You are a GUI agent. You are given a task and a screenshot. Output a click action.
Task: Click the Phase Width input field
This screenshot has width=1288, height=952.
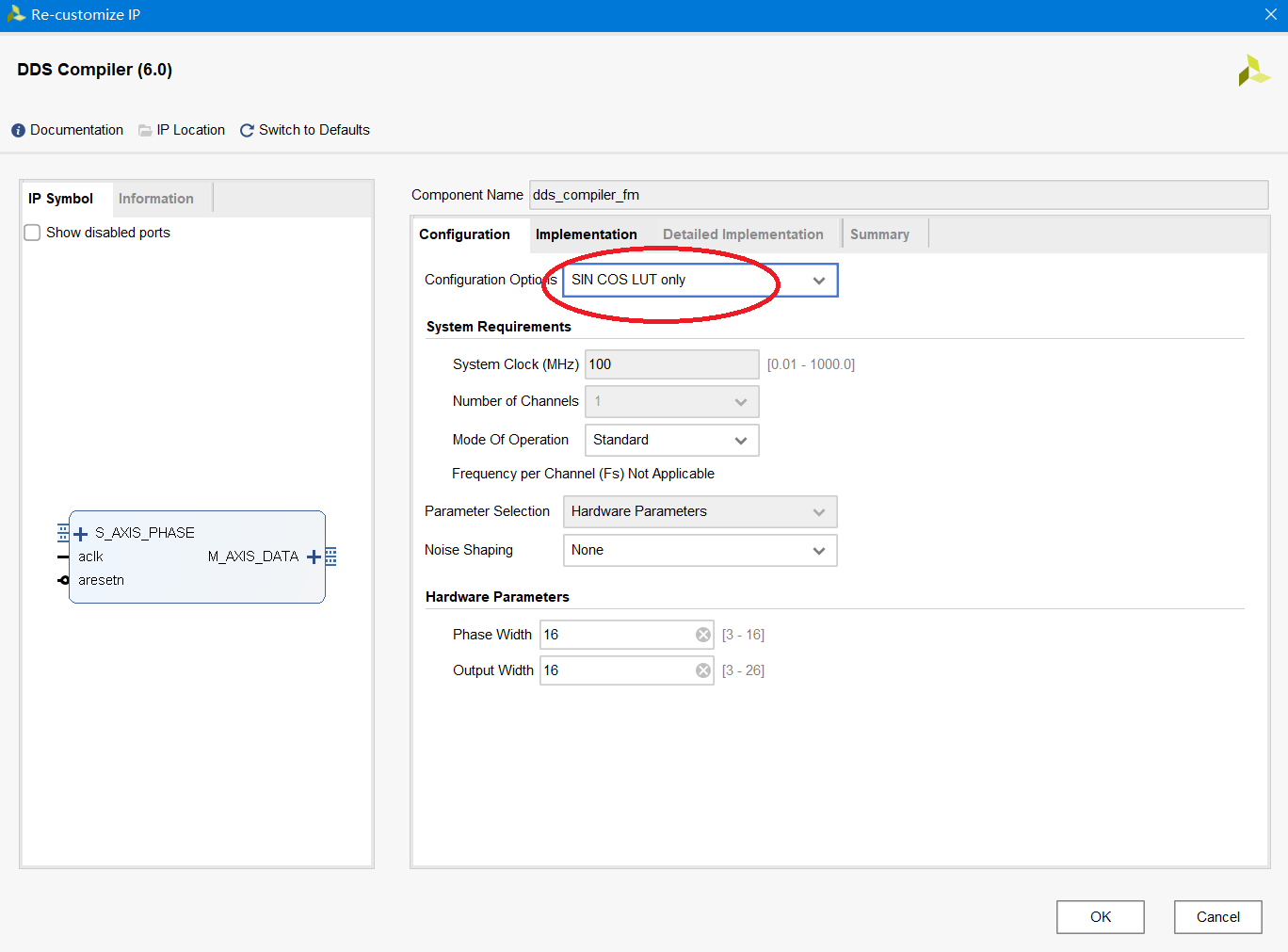coord(627,635)
